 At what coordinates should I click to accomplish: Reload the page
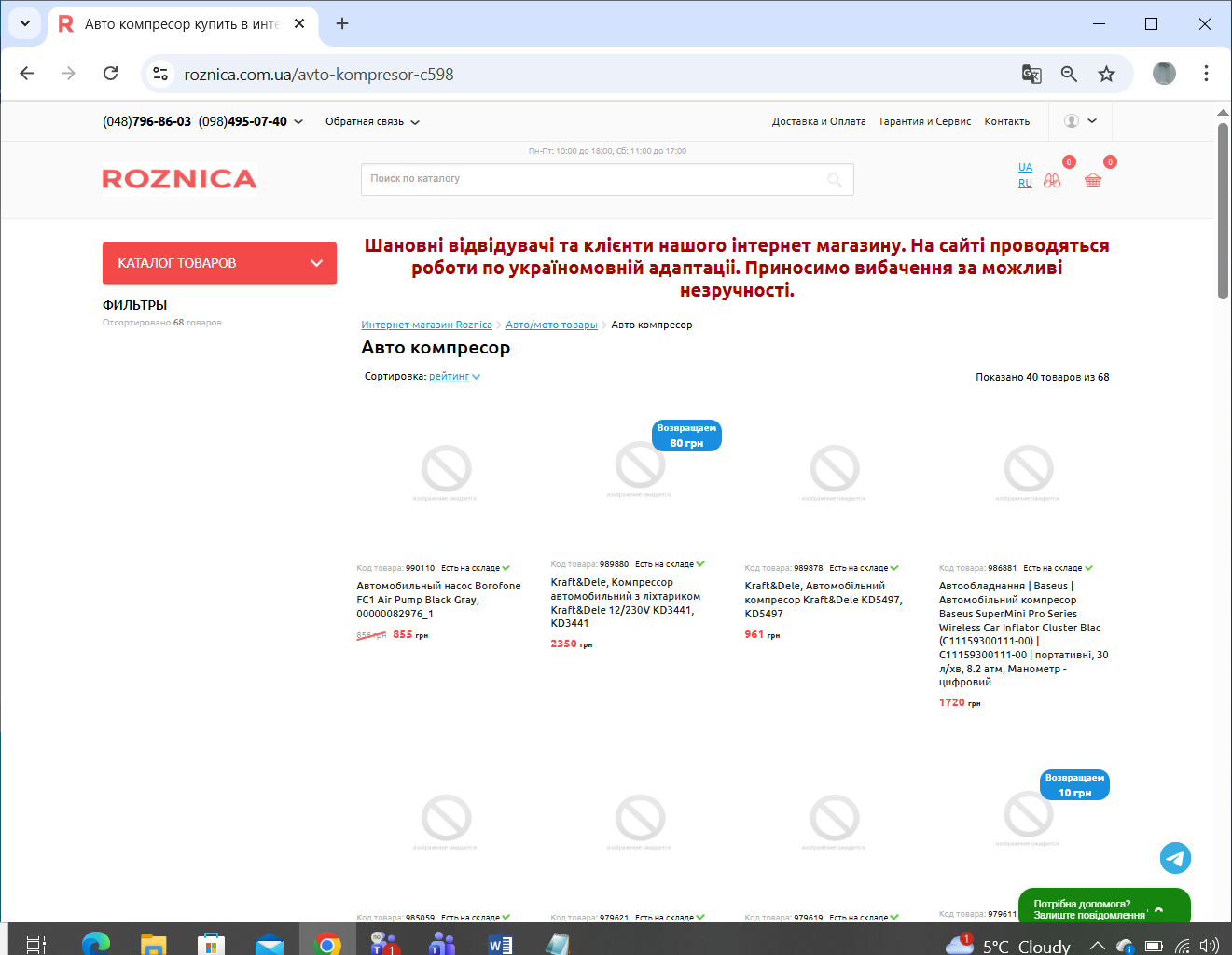click(x=110, y=74)
